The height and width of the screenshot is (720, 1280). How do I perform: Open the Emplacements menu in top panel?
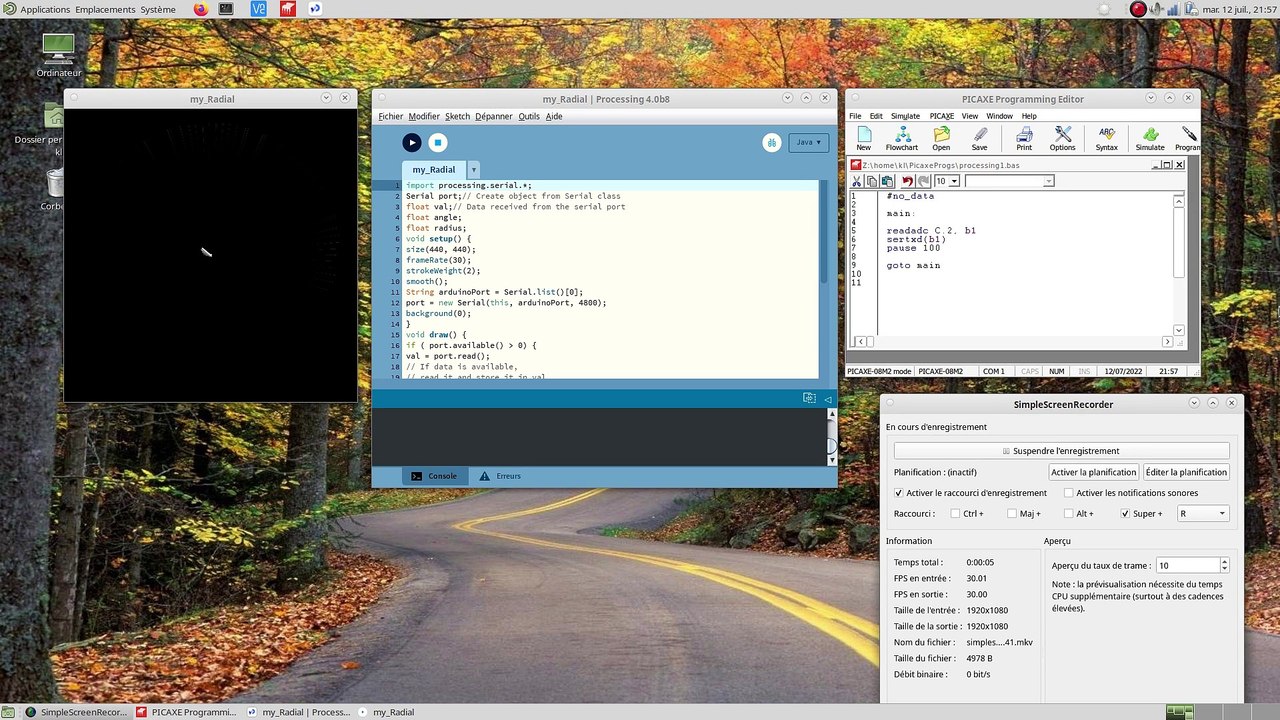coord(104,9)
